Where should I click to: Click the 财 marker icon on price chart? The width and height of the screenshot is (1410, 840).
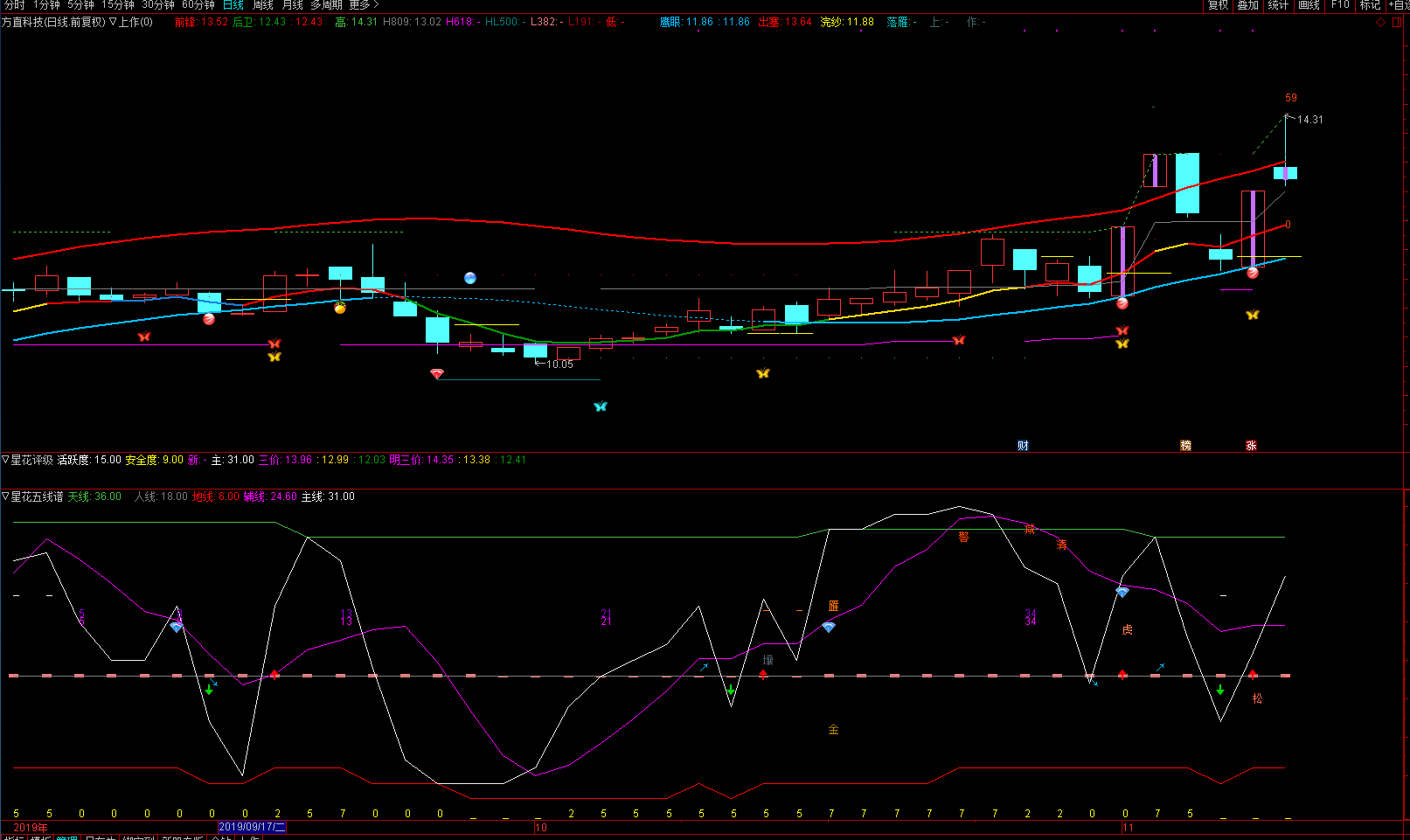(1023, 446)
